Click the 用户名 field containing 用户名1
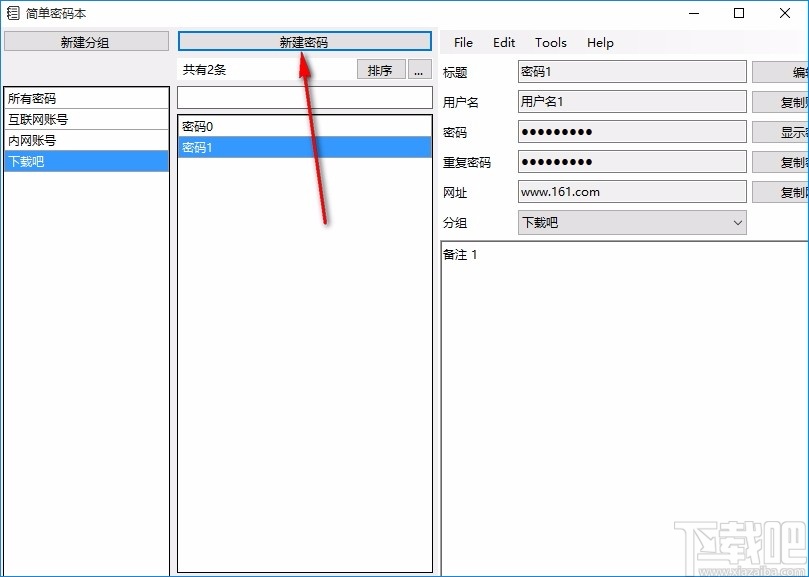Image resolution: width=809 pixels, height=577 pixels. tap(632, 102)
